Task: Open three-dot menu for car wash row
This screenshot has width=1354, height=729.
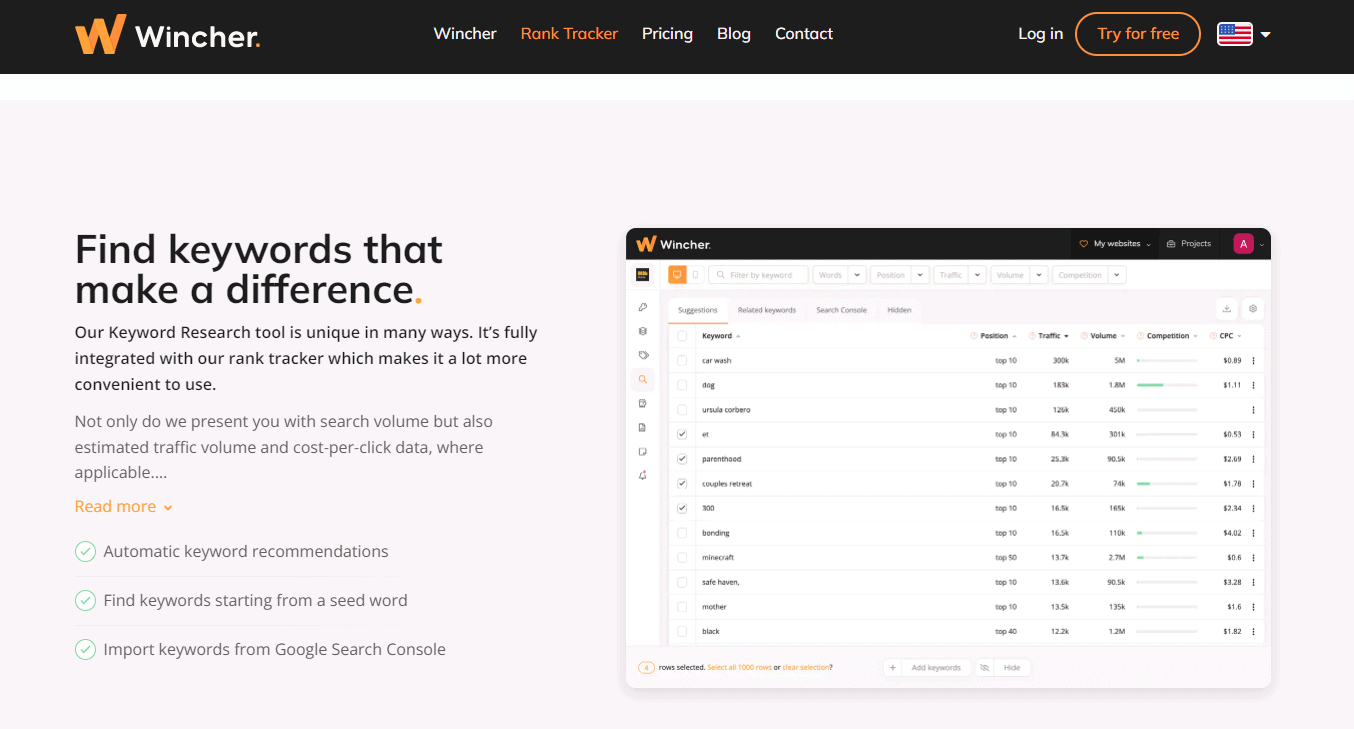Action: point(1253,361)
